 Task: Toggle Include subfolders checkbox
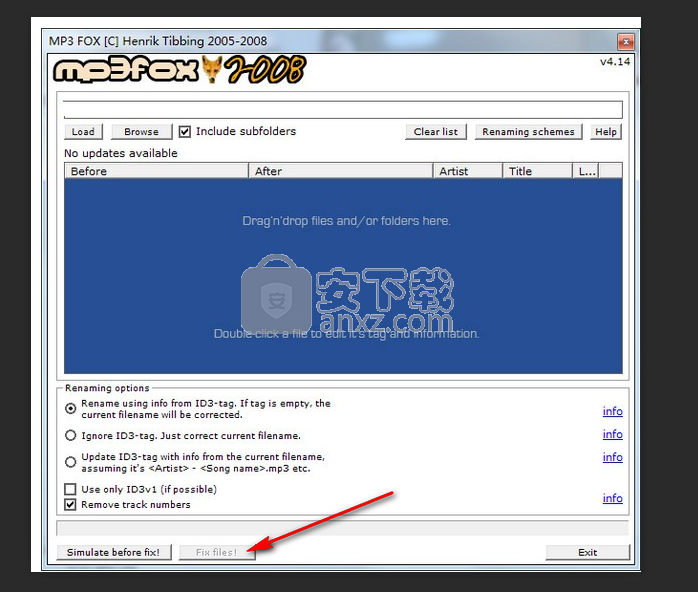185,131
